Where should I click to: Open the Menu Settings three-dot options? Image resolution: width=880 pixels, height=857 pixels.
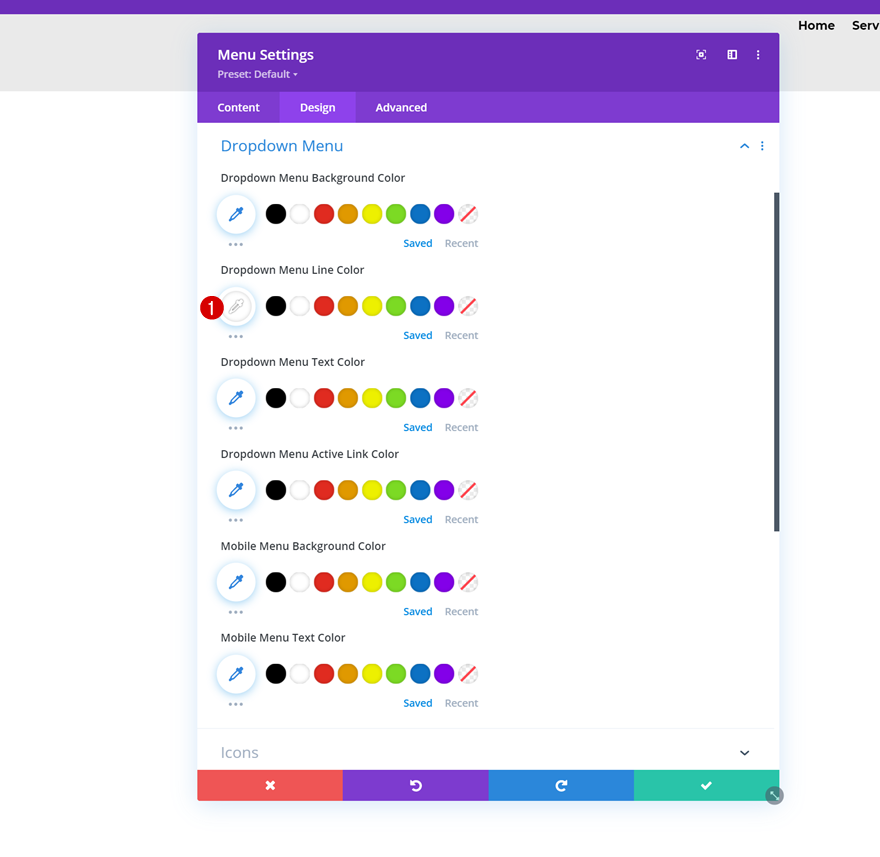pos(758,54)
